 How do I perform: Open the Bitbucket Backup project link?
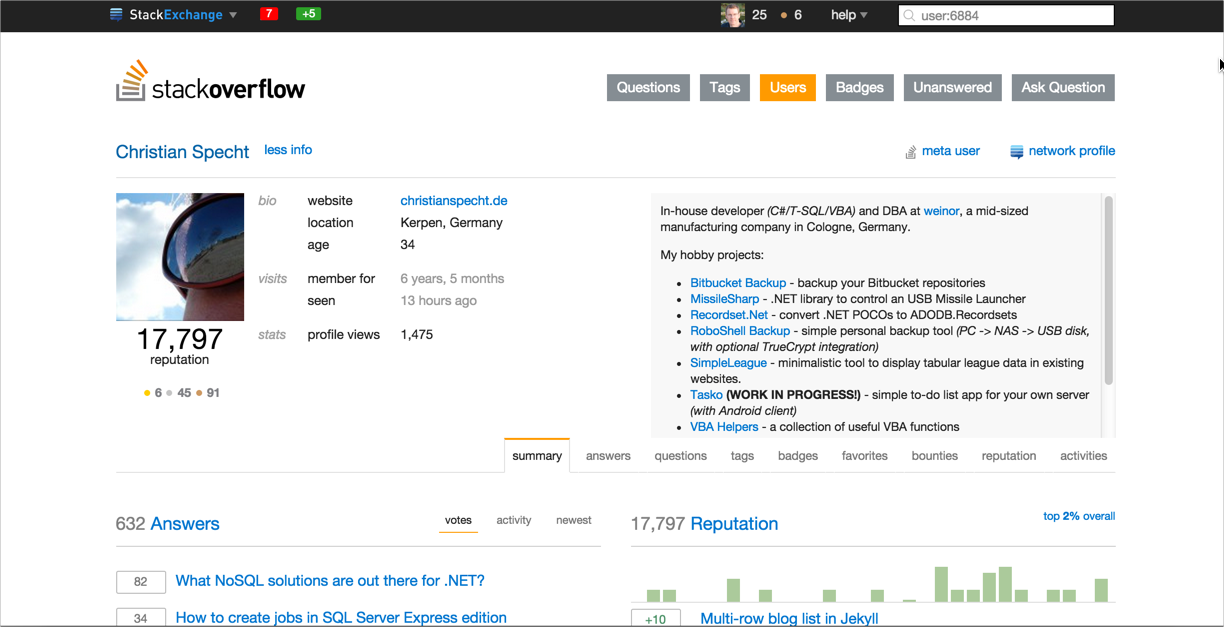pos(738,283)
